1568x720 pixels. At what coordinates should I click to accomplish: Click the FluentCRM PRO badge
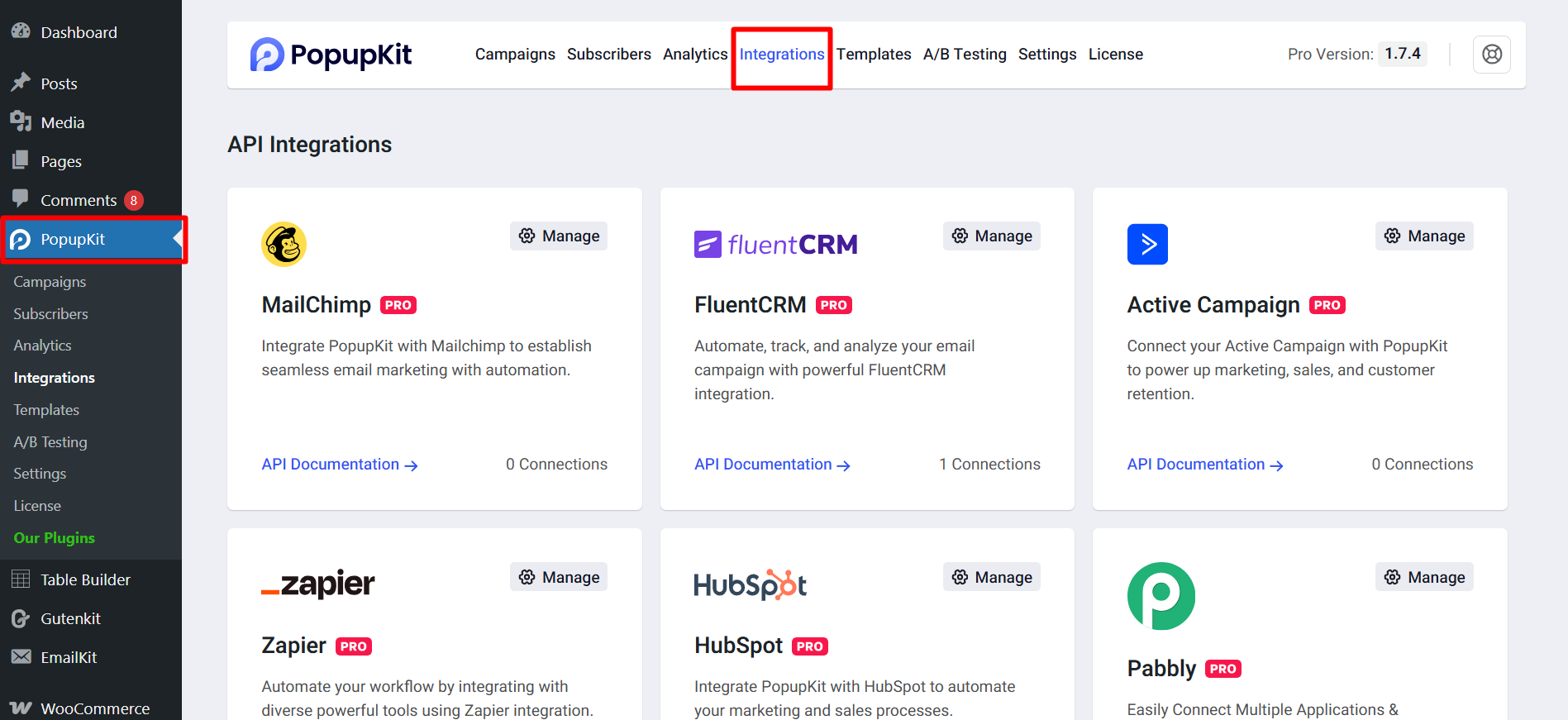[x=834, y=305]
